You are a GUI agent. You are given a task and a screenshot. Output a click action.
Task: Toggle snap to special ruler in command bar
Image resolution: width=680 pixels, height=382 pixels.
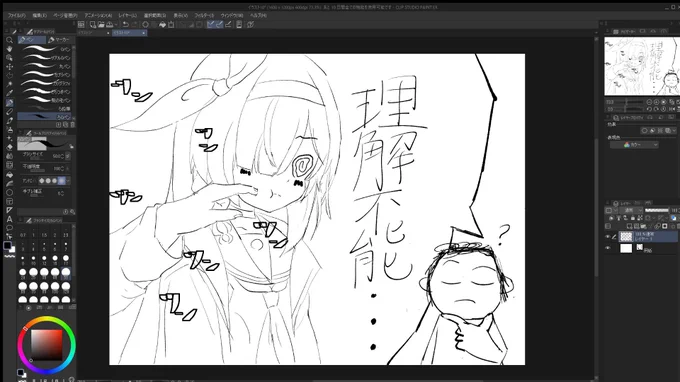(219, 25)
